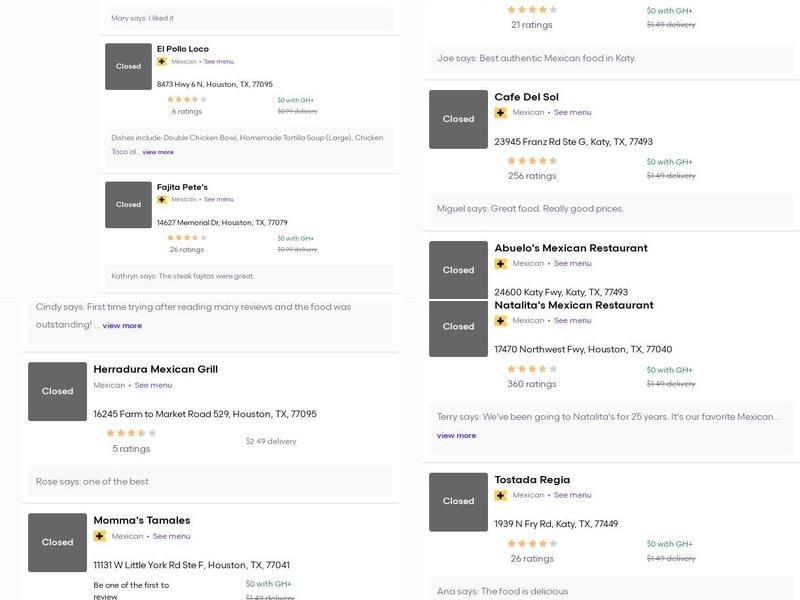Screen dimensions: 800x600
Task: Click the star rating for Herradura Mexican Grill
Action: (131, 433)
